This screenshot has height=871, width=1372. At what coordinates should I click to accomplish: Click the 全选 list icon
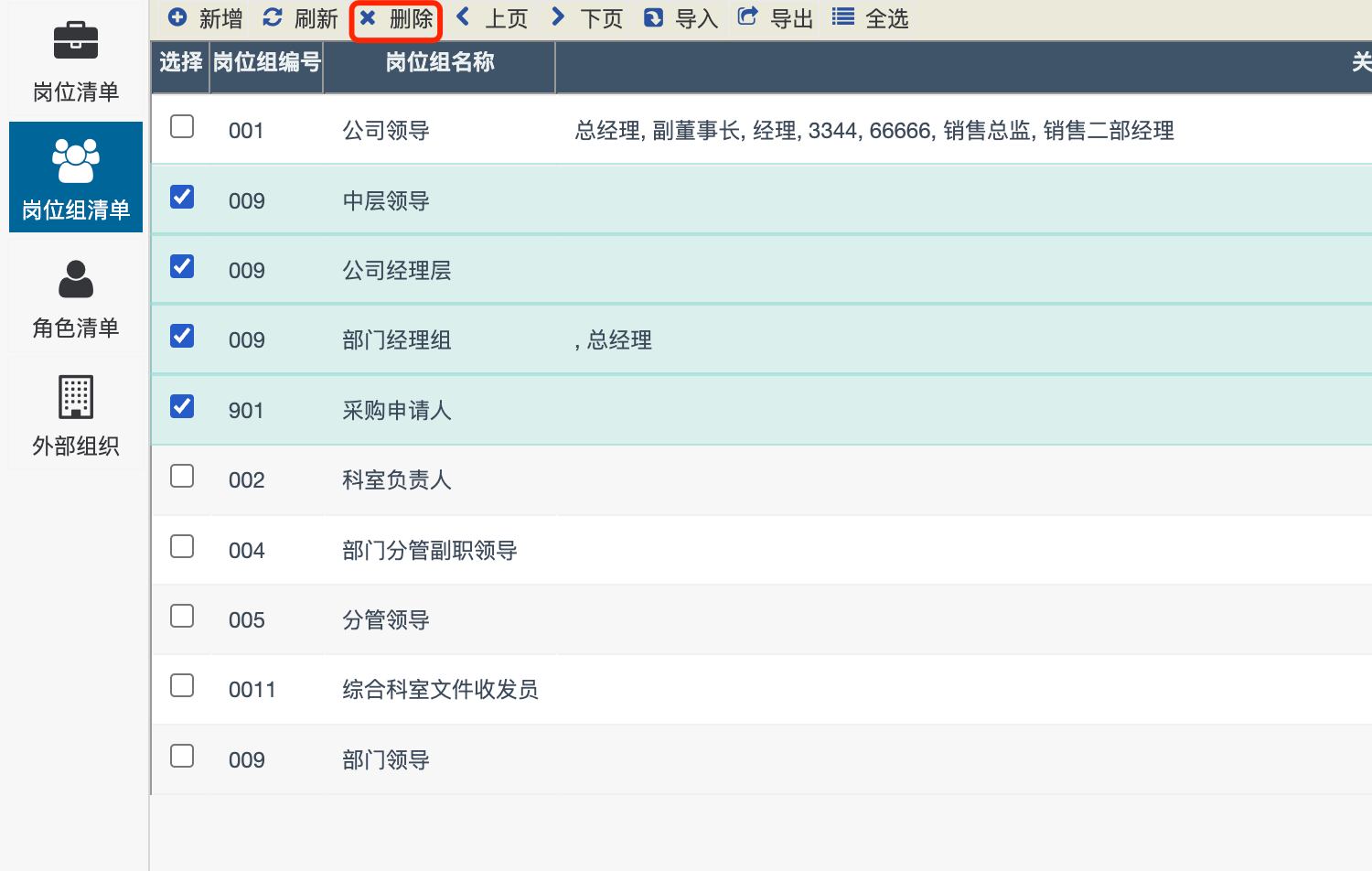pos(843,17)
